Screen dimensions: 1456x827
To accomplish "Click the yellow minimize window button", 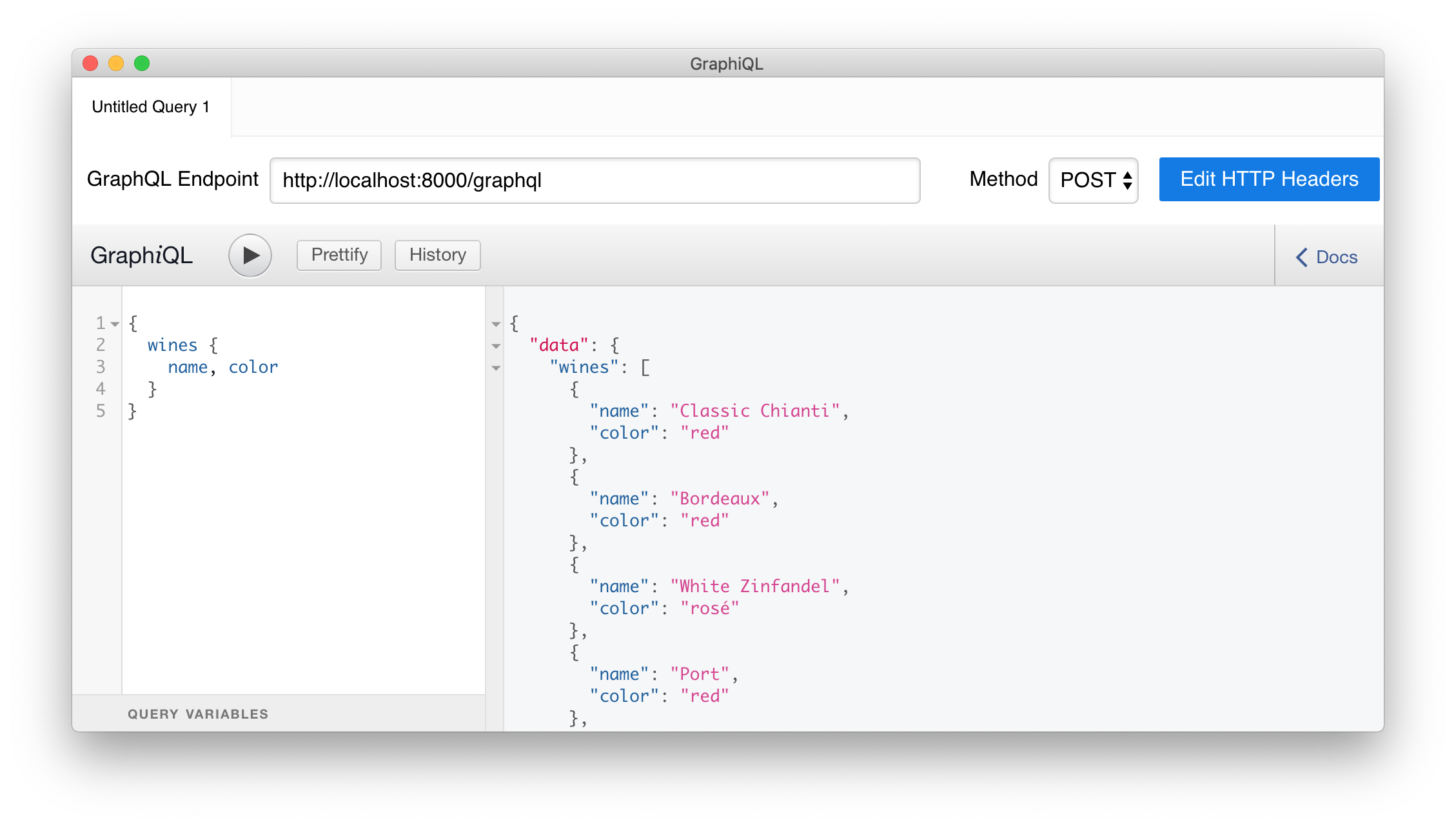I will coord(116,63).
